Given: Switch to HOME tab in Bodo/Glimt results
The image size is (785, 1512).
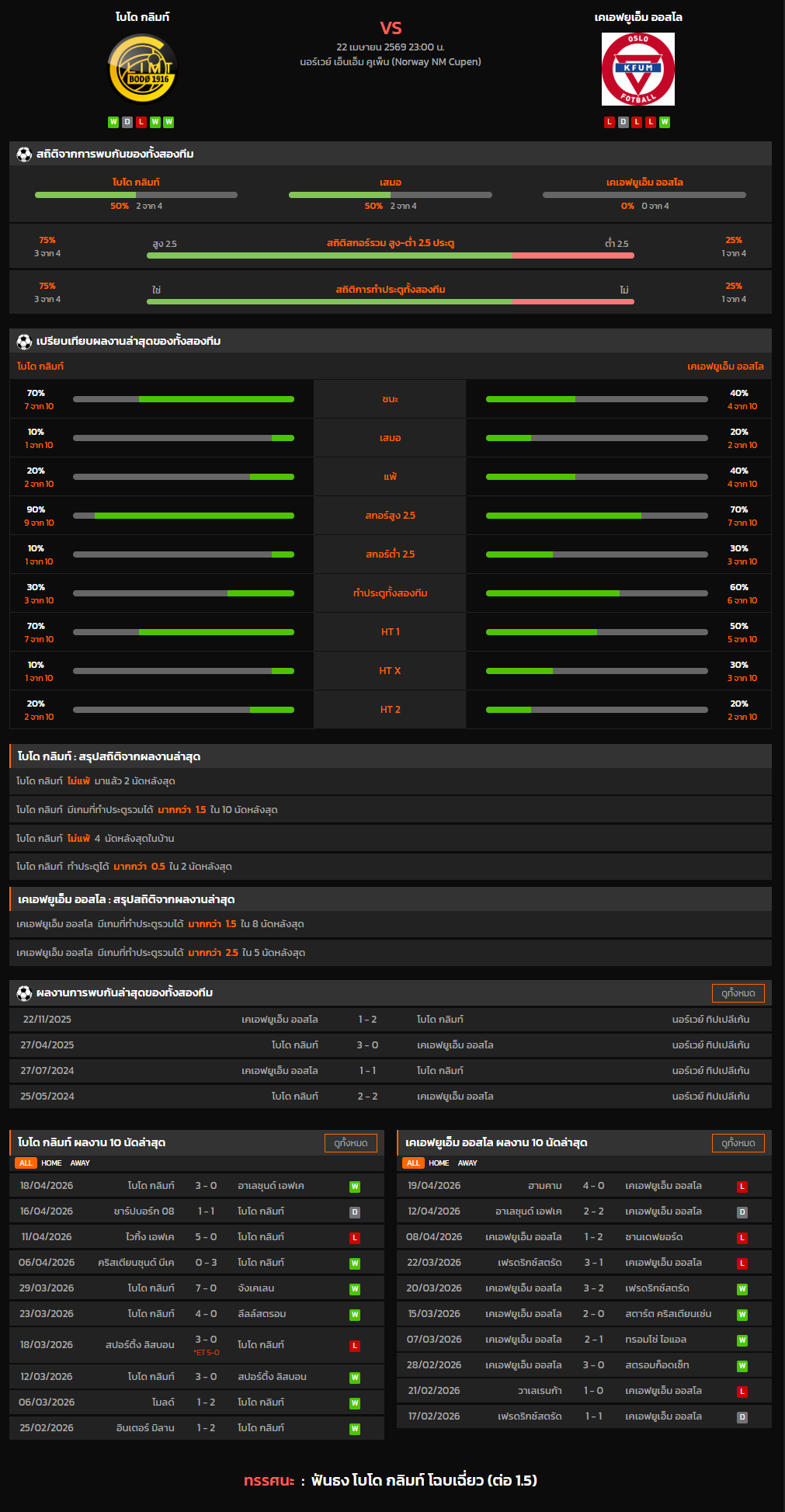Looking at the screenshot, I should (x=51, y=1163).
